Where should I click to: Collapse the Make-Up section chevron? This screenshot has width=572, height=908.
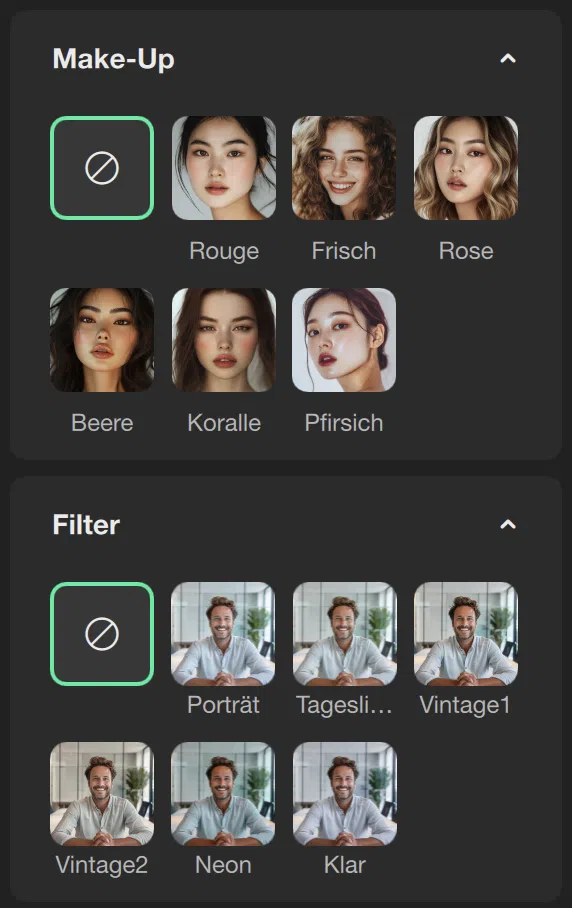coord(508,58)
